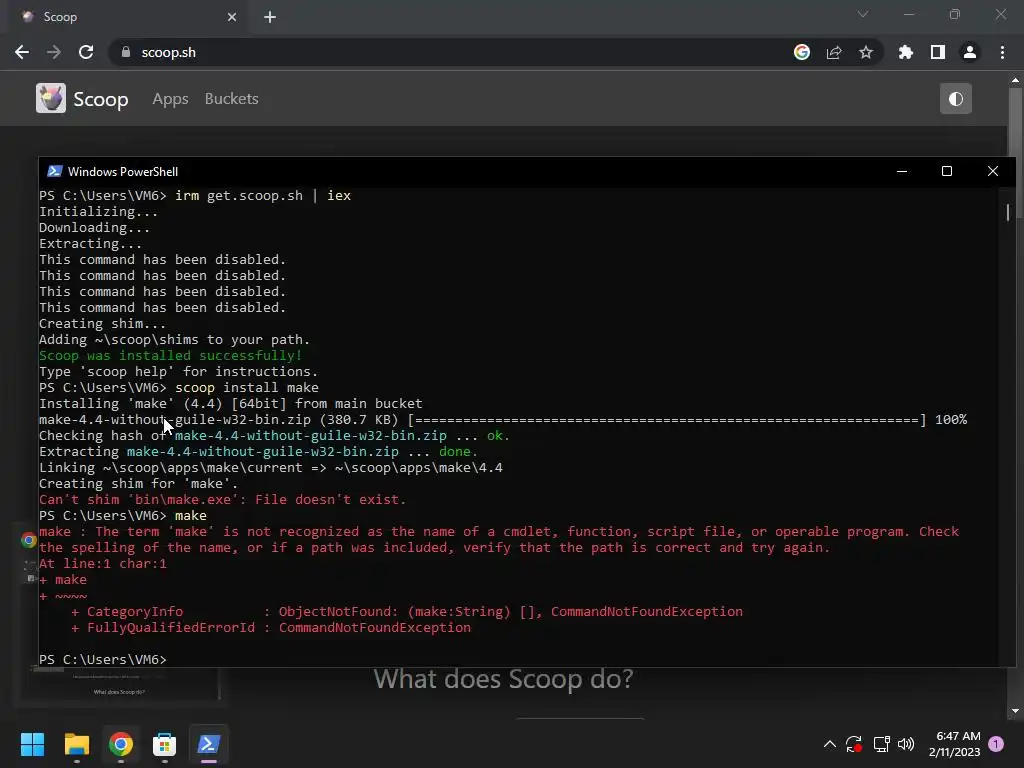The width and height of the screenshot is (1024, 768).
Task: Expand the Chrome tab search chevron
Action: pos(863,14)
